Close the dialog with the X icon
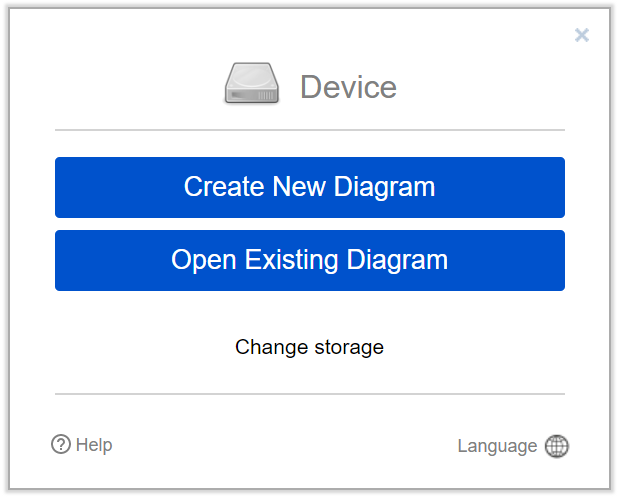This screenshot has width=621, height=497. (582, 35)
